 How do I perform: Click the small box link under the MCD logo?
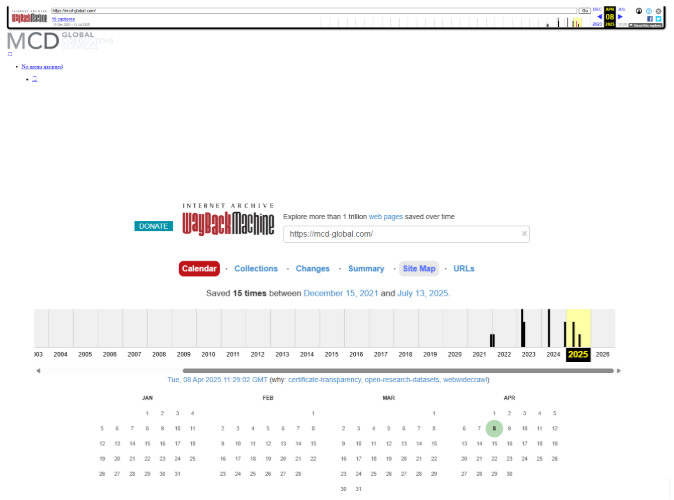10,54
